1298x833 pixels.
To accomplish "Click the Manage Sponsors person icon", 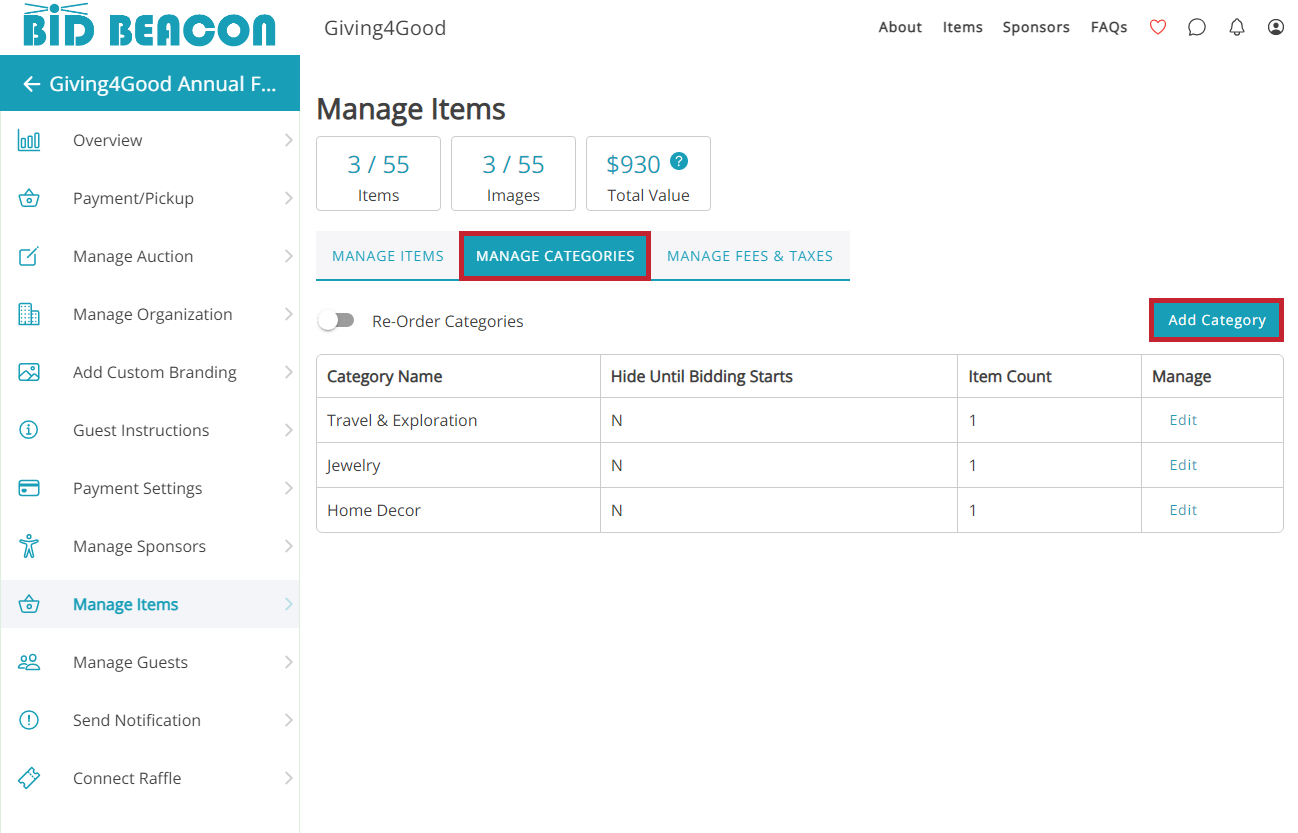I will point(29,546).
